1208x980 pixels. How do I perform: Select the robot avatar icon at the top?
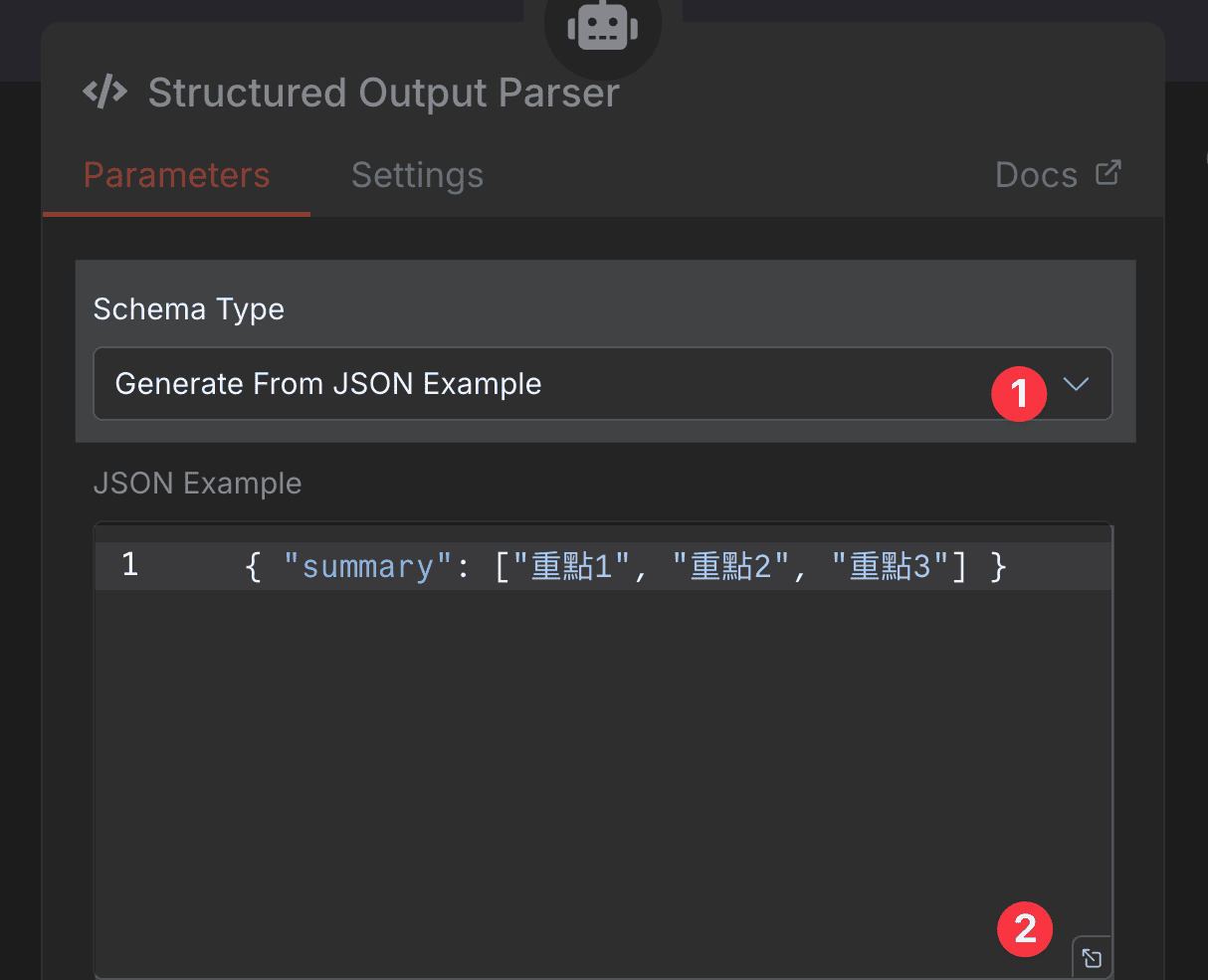click(602, 28)
